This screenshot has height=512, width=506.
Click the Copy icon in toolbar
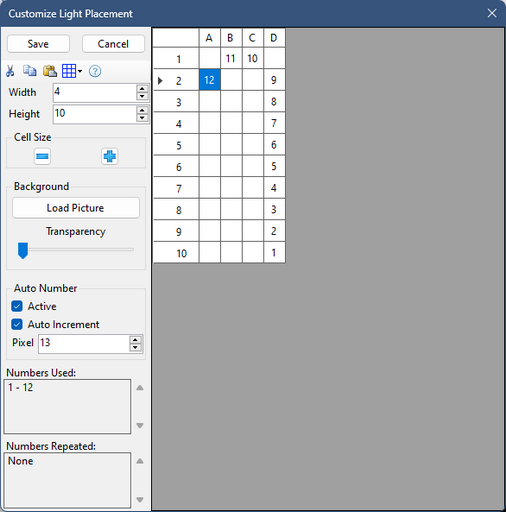pyautogui.click(x=30, y=71)
